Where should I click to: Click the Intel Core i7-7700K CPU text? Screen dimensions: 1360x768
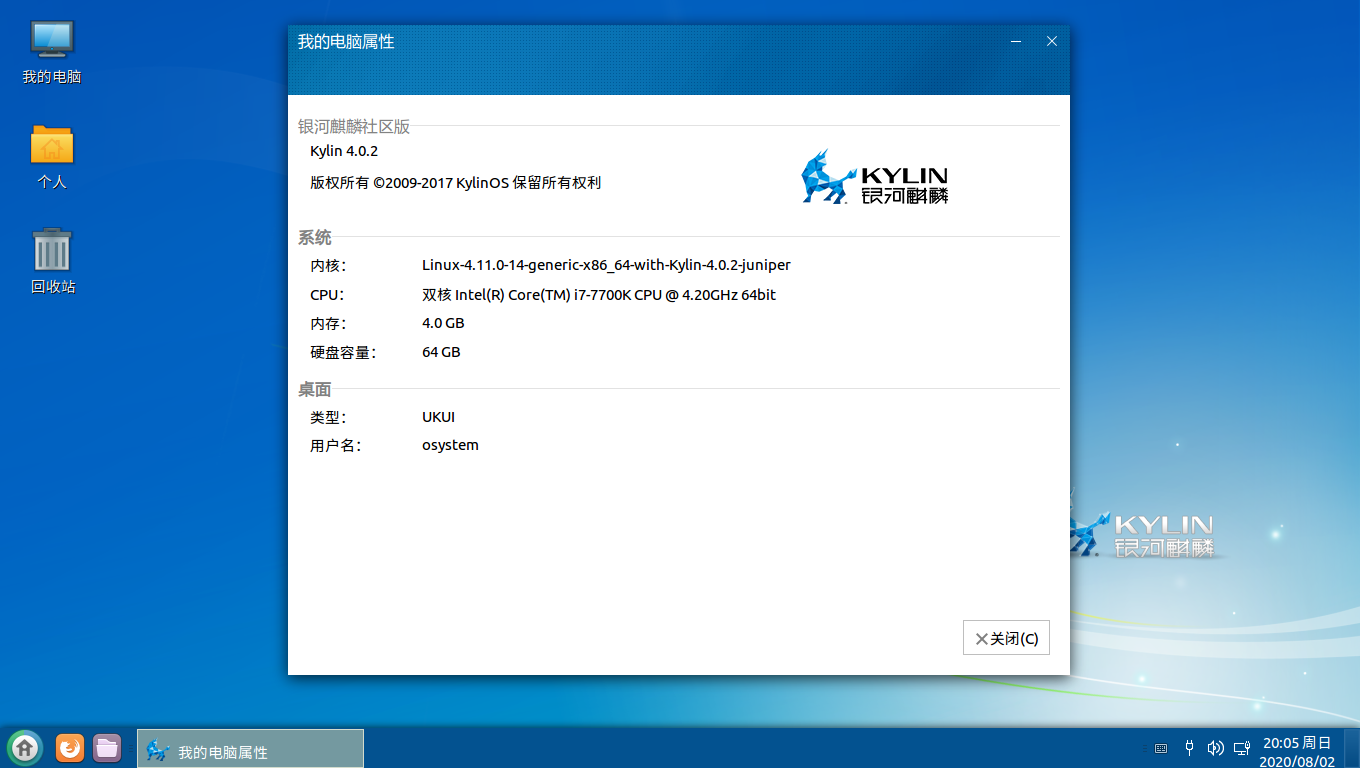coord(599,295)
